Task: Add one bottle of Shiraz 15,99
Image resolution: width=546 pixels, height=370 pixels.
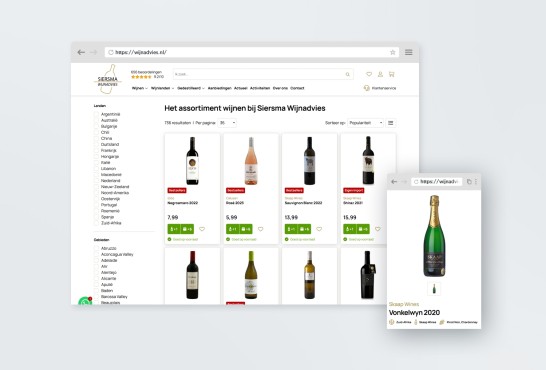Action: point(350,229)
